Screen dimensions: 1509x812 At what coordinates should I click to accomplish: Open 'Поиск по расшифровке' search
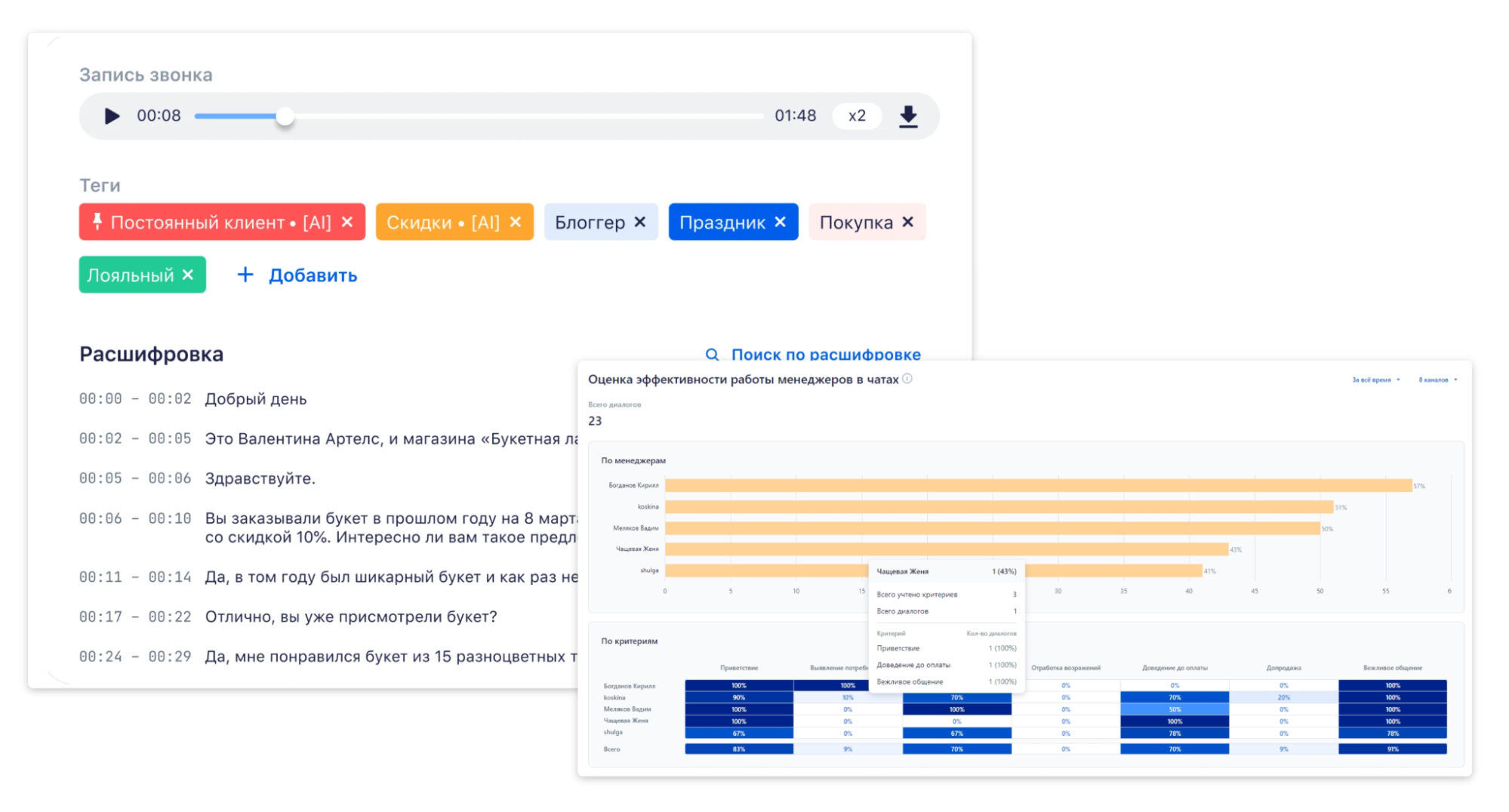tap(814, 354)
